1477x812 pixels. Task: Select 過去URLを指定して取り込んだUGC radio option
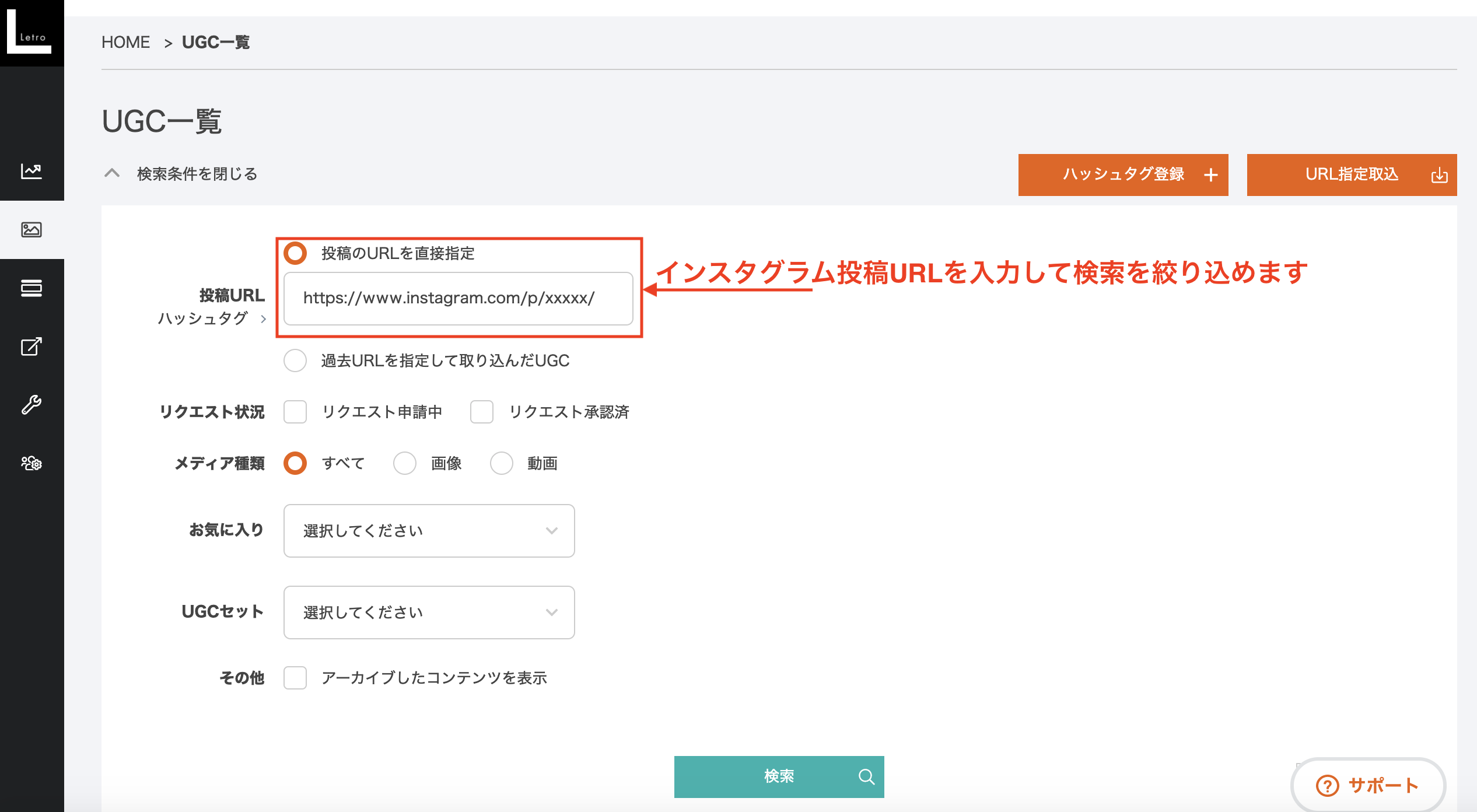click(x=295, y=360)
